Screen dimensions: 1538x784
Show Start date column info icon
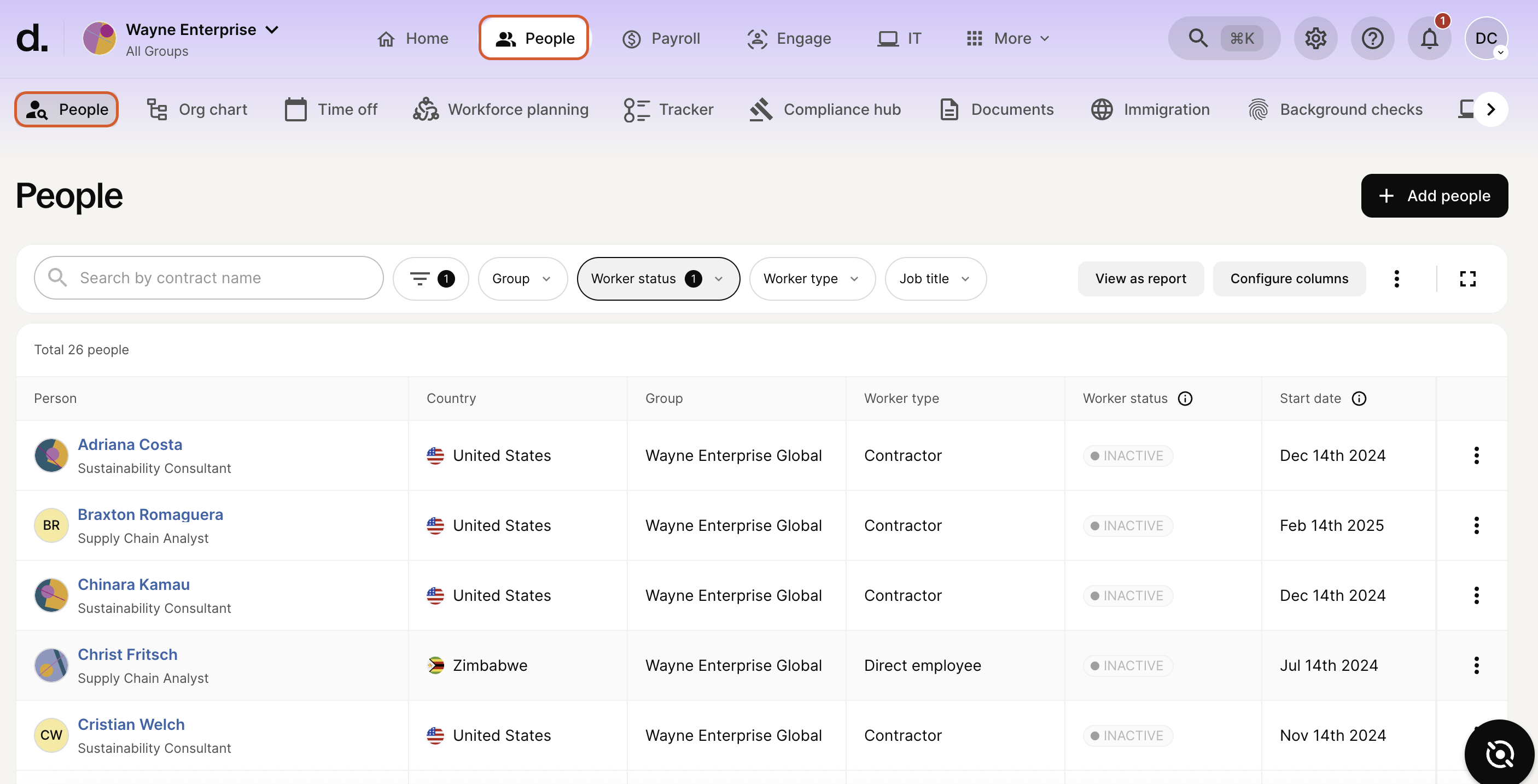[1358, 399]
